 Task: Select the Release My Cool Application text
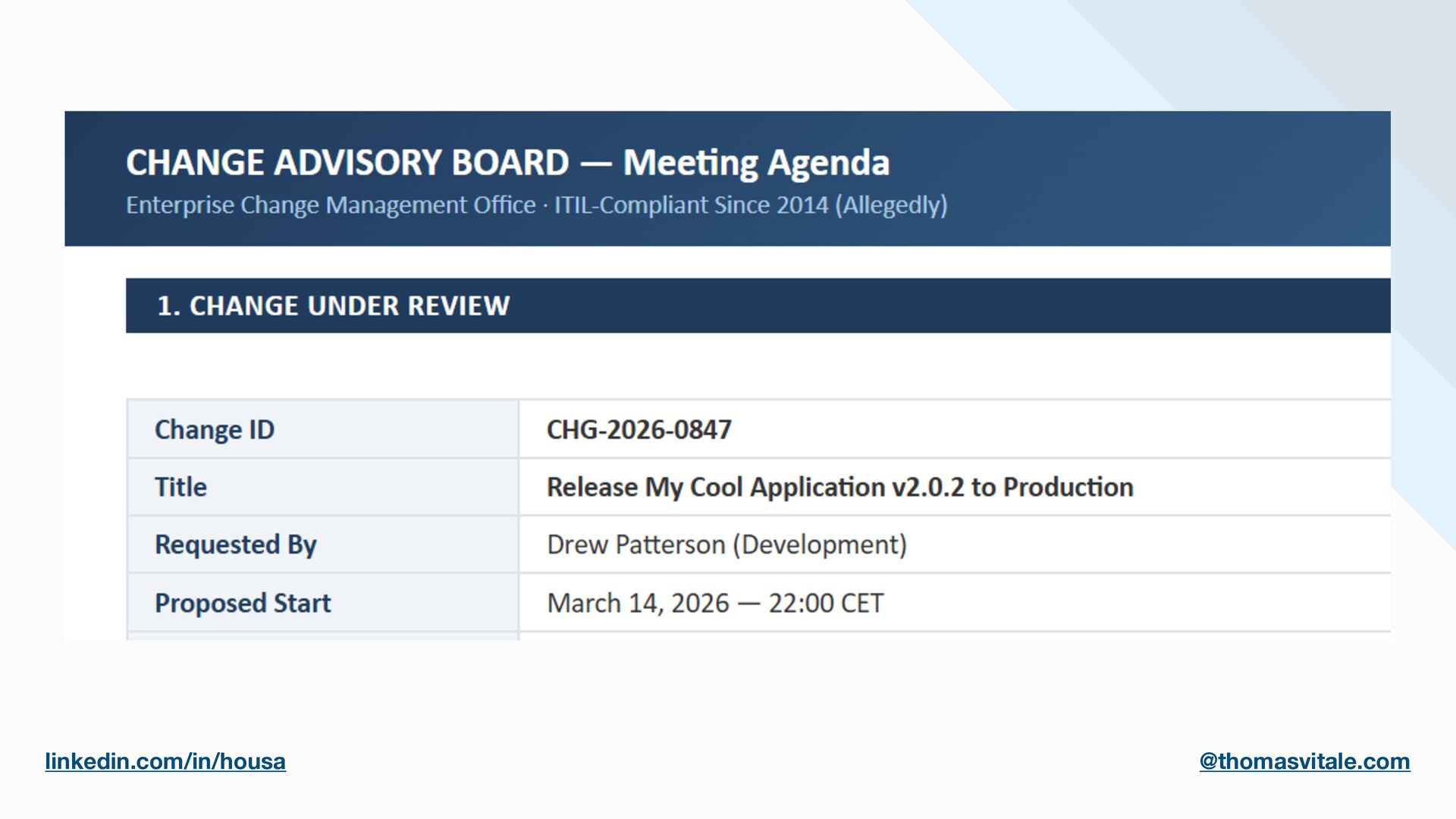tap(715, 487)
